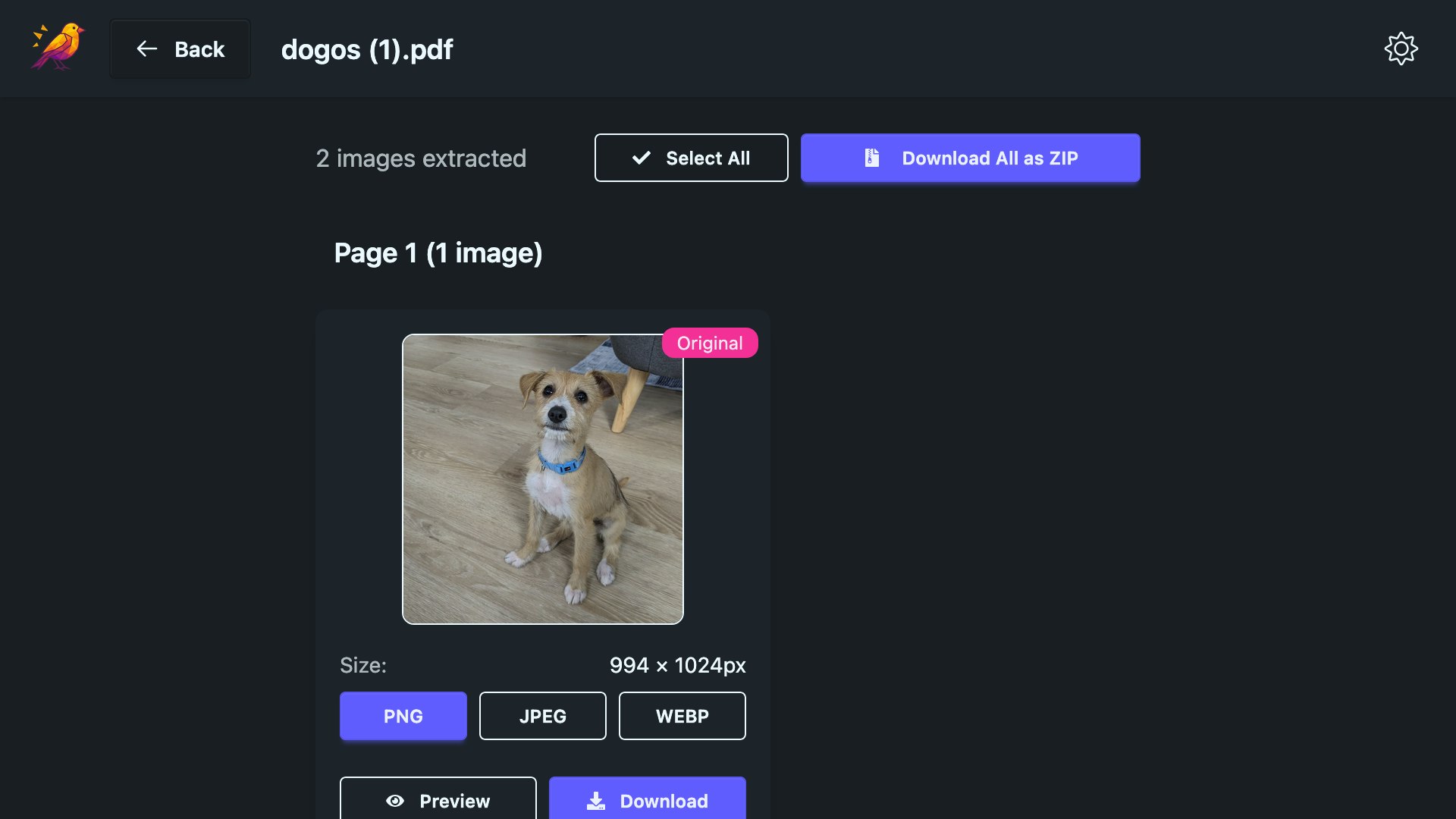1456x819 pixels.
Task: Click the dog photo thumbnail
Action: (542, 479)
